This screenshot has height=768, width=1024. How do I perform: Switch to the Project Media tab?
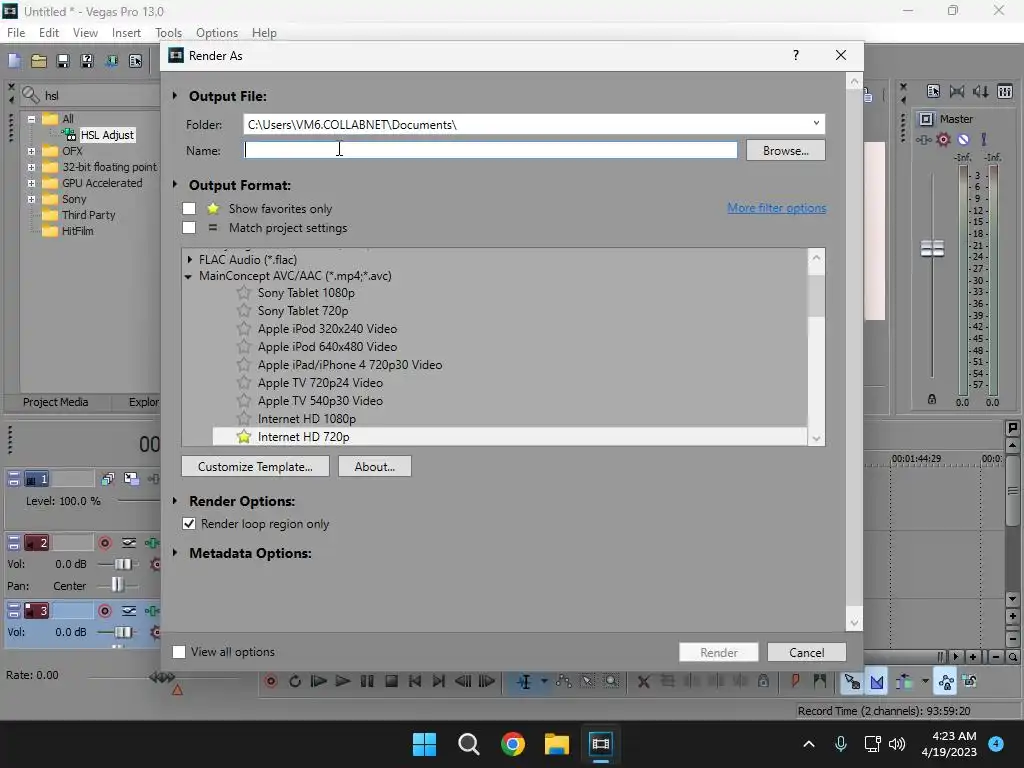tap(56, 402)
